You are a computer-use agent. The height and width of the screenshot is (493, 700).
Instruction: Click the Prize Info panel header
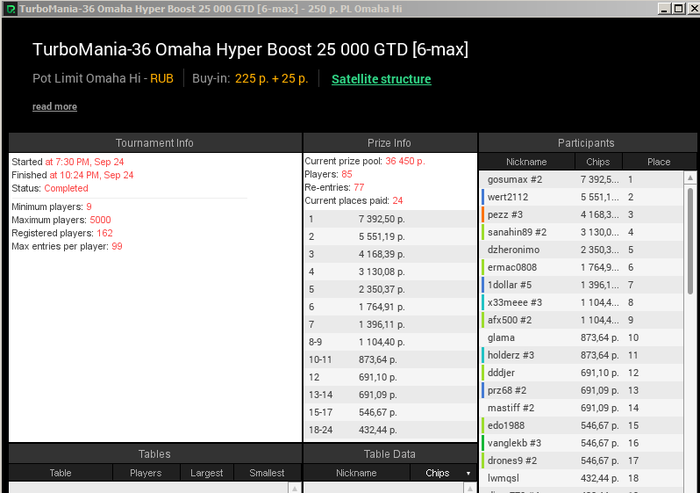(x=389, y=143)
